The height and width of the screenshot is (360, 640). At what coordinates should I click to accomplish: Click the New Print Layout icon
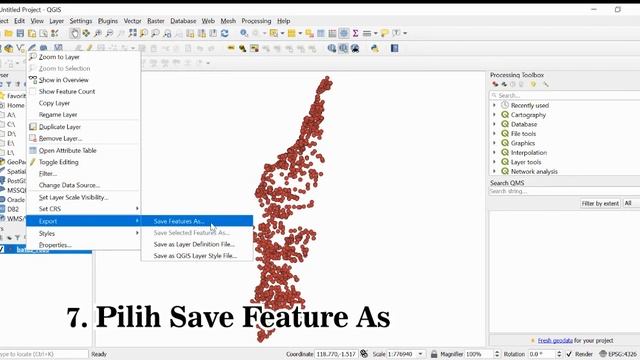[x=32, y=33]
